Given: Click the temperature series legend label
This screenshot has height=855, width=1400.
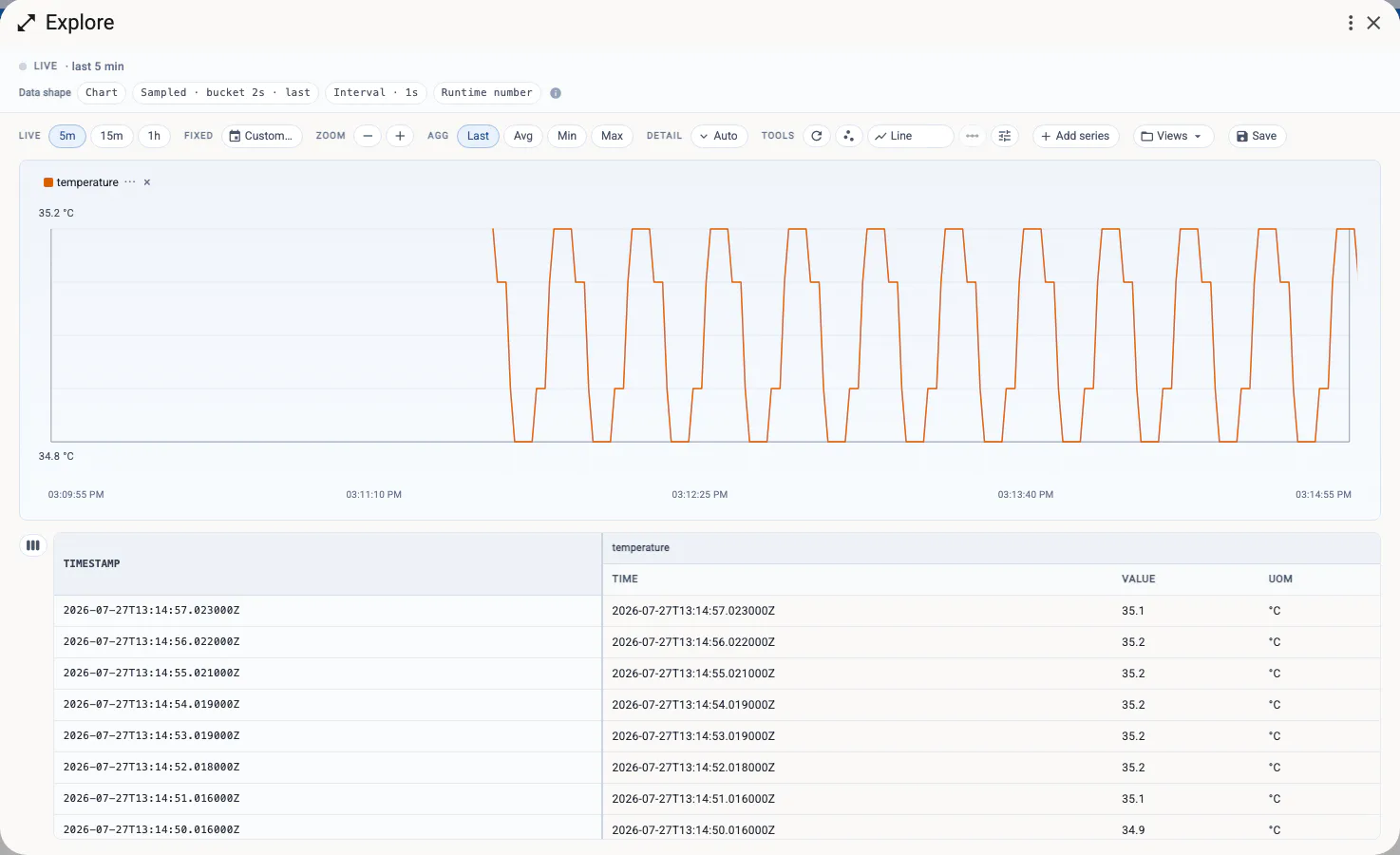Looking at the screenshot, I should click(87, 182).
